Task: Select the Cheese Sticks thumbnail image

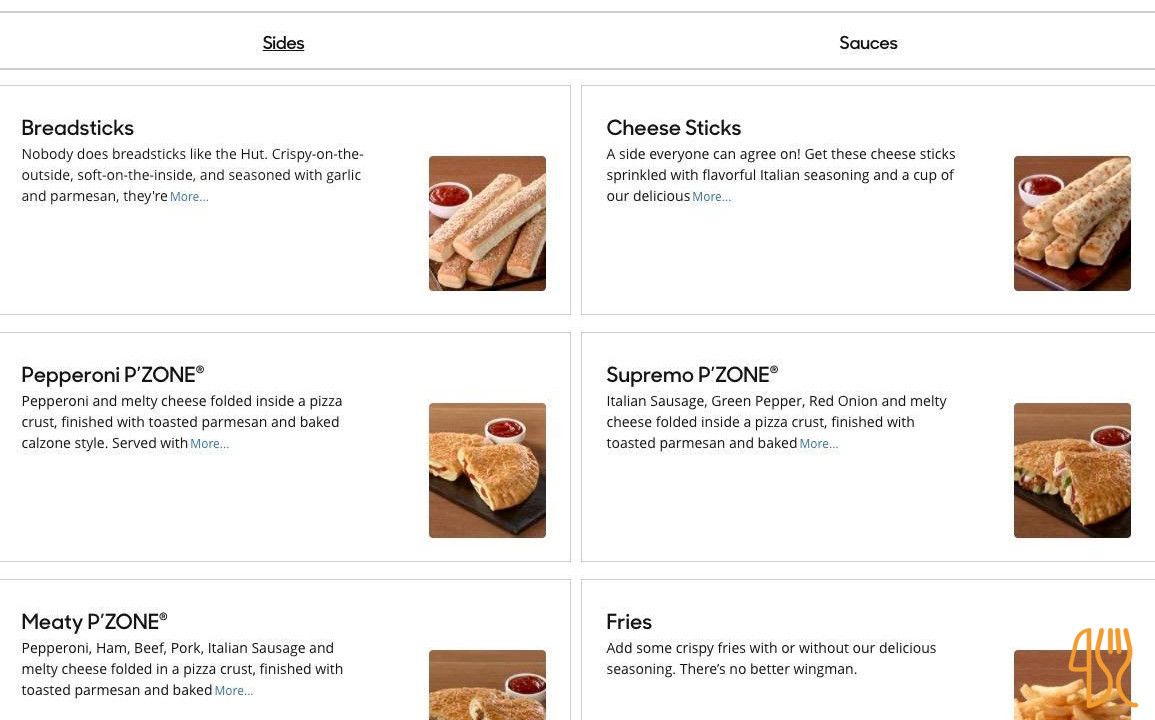Action: pos(1072,222)
